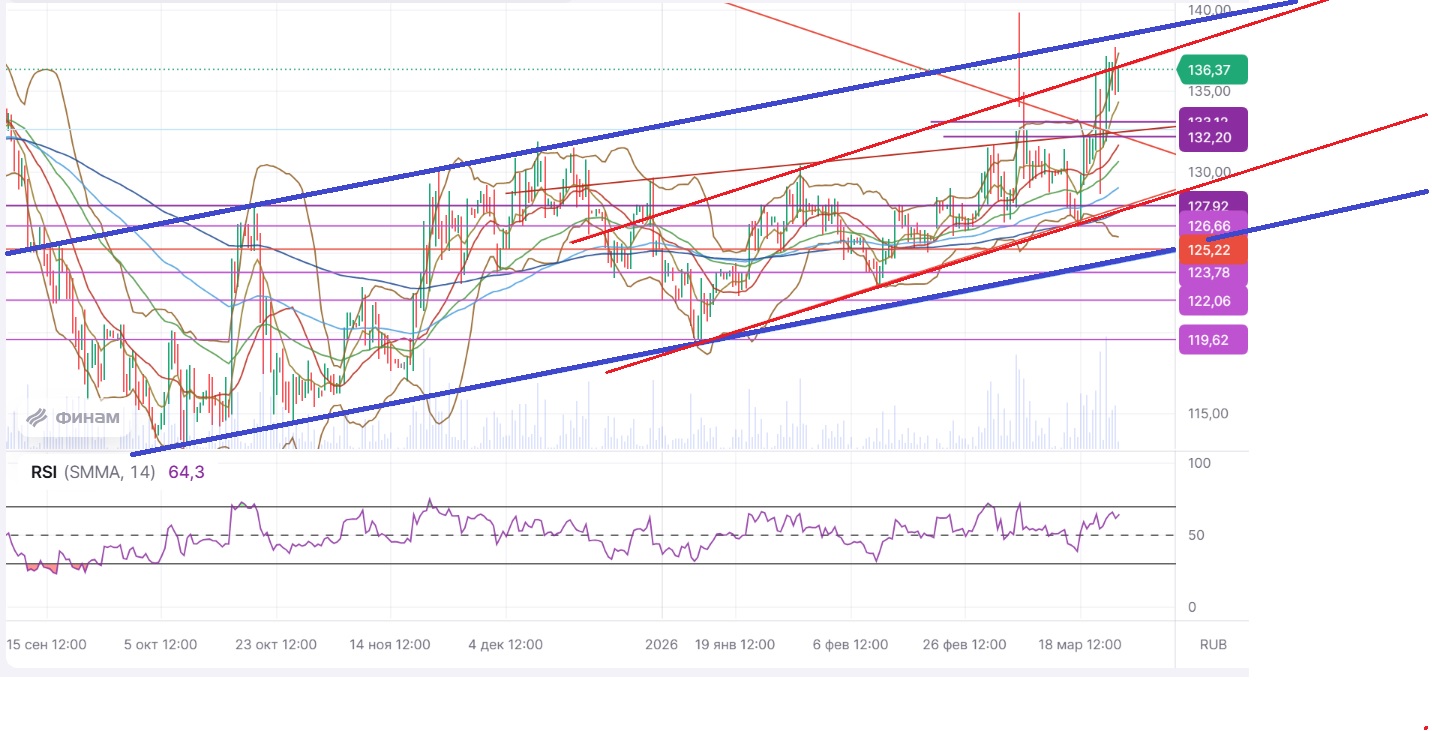Click the 115,00 price axis value

pos(1209,413)
